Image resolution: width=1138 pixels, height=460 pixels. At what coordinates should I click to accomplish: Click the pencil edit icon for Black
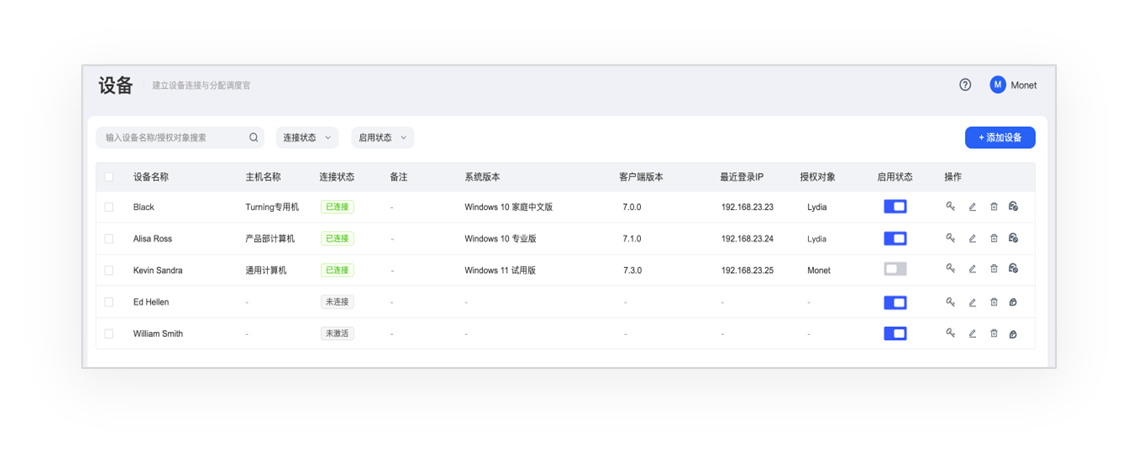click(972, 207)
